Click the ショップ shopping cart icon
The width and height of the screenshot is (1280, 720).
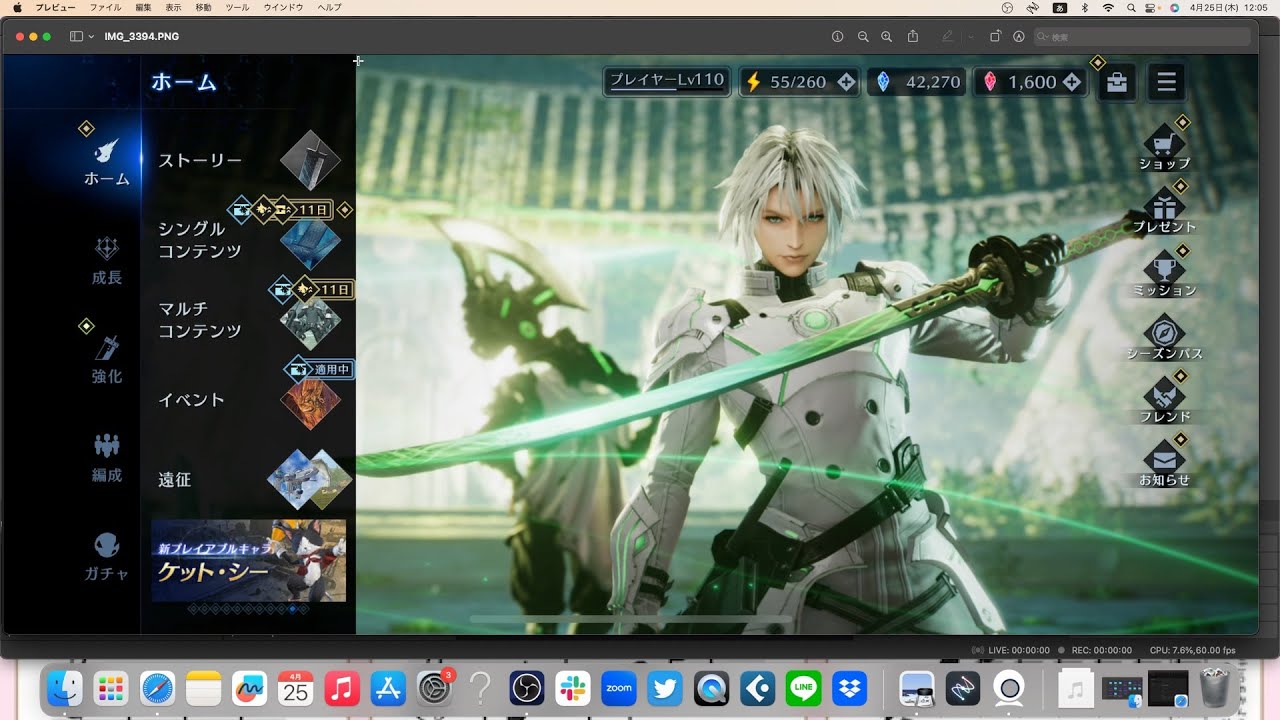pos(1164,142)
